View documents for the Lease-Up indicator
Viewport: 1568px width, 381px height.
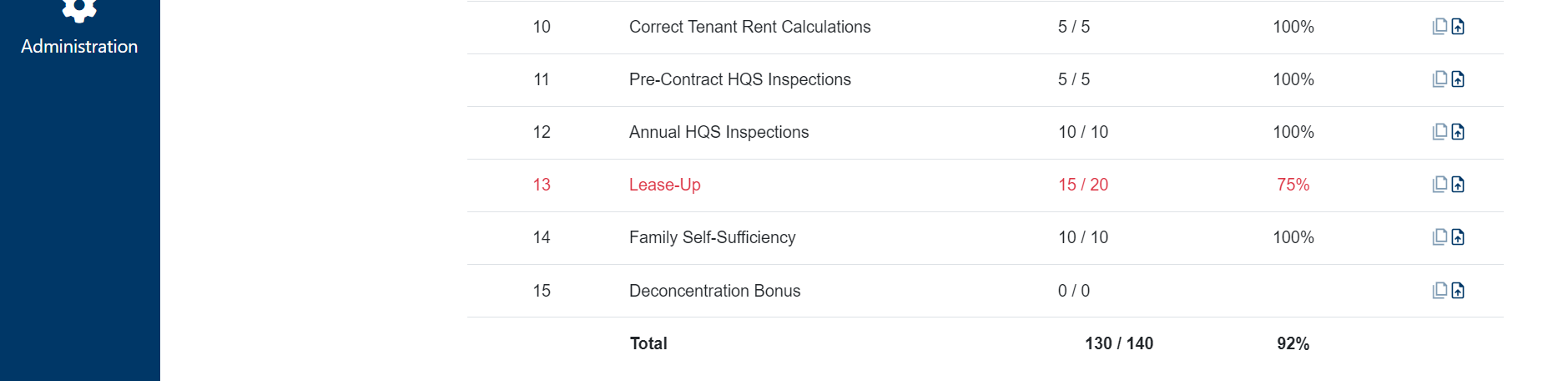1439,185
